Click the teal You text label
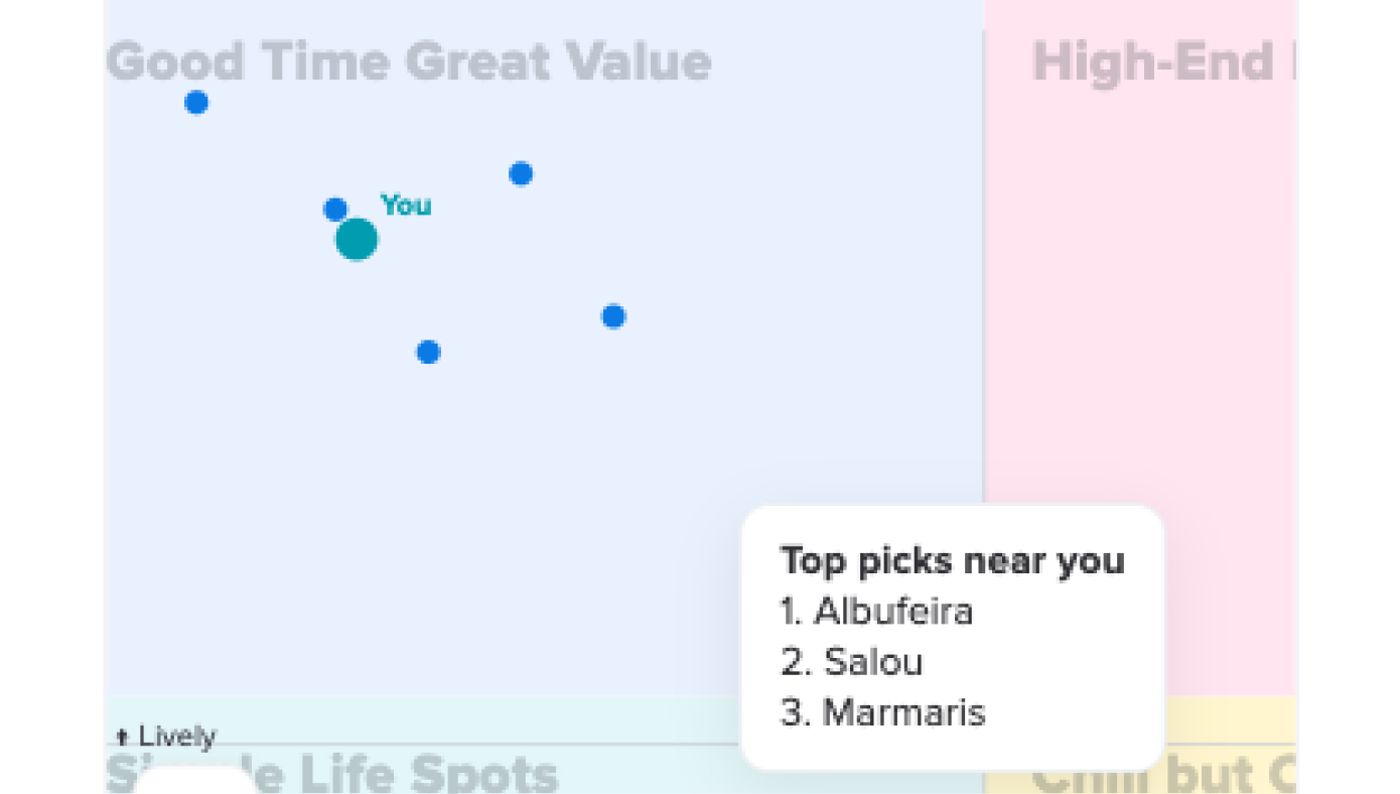This screenshot has height=794, width=1400. 406,205
